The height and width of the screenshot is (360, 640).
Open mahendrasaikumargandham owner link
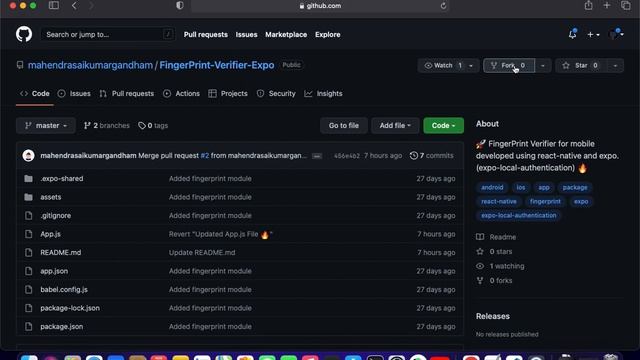click(90, 65)
